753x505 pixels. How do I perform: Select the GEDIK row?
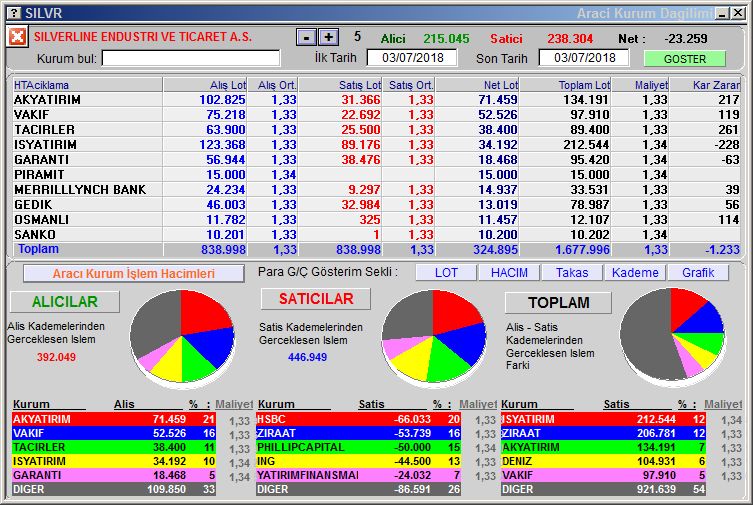(376, 204)
